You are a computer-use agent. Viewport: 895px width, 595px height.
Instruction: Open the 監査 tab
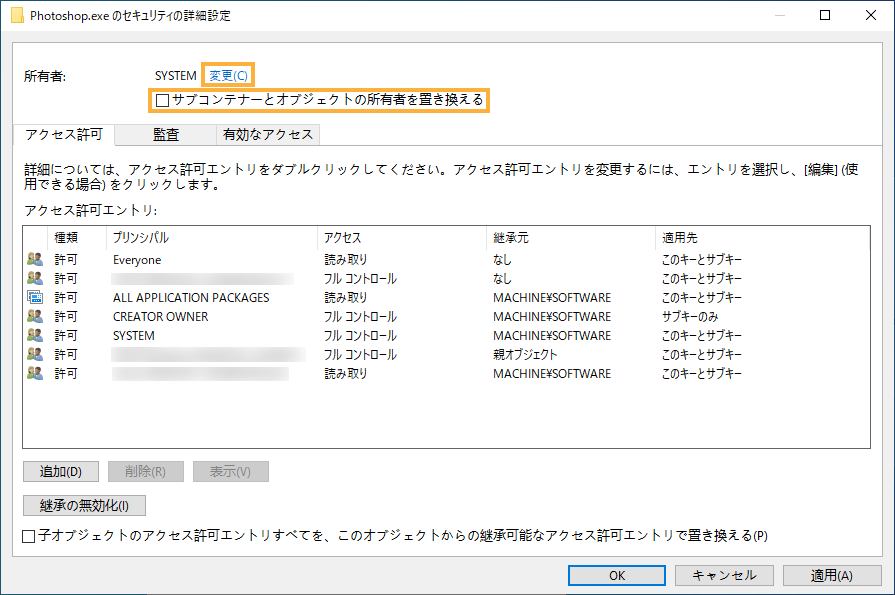(x=166, y=135)
